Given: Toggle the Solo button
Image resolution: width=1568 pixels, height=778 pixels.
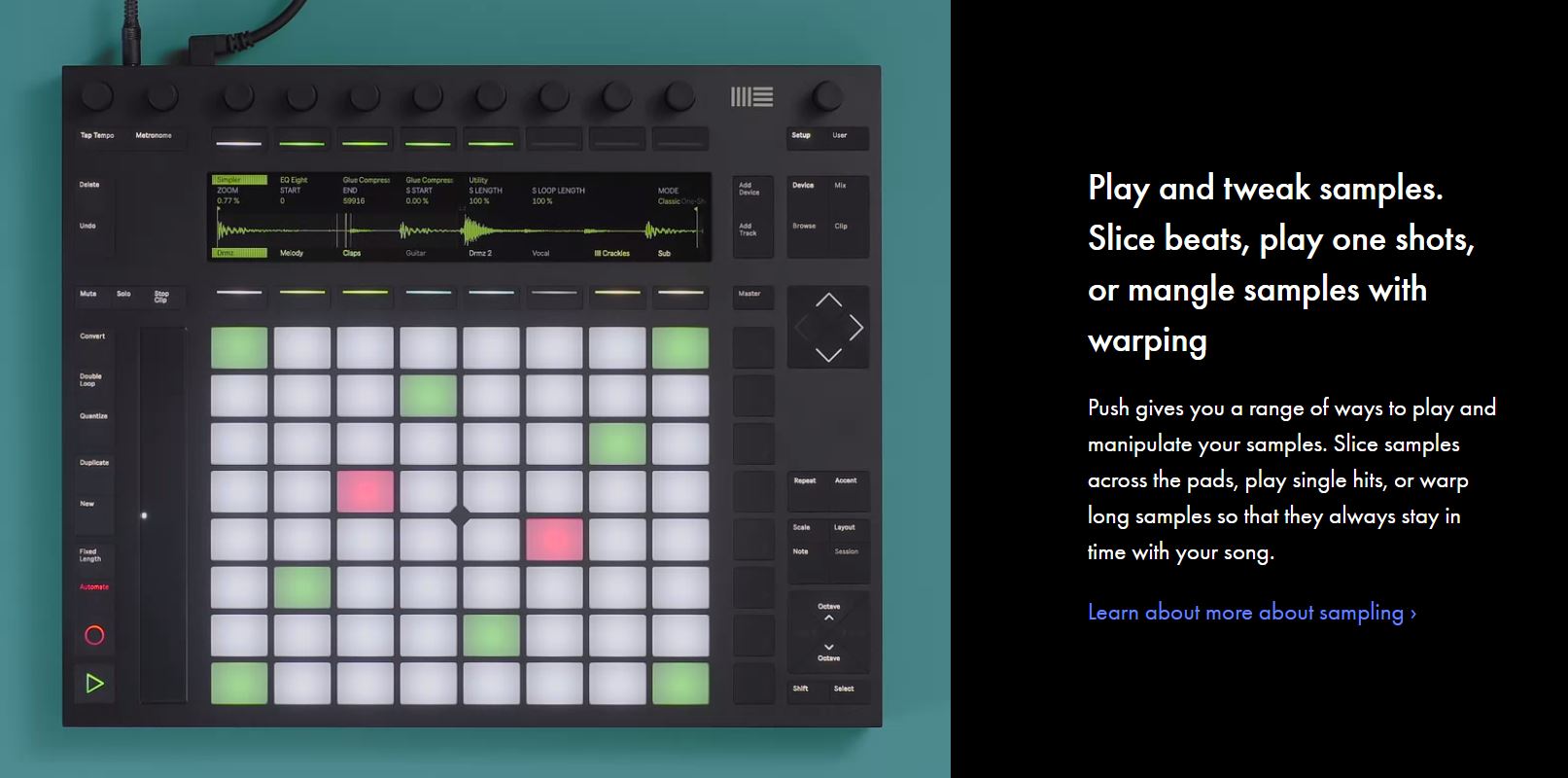Looking at the screenshot, I should click(123, 294).
